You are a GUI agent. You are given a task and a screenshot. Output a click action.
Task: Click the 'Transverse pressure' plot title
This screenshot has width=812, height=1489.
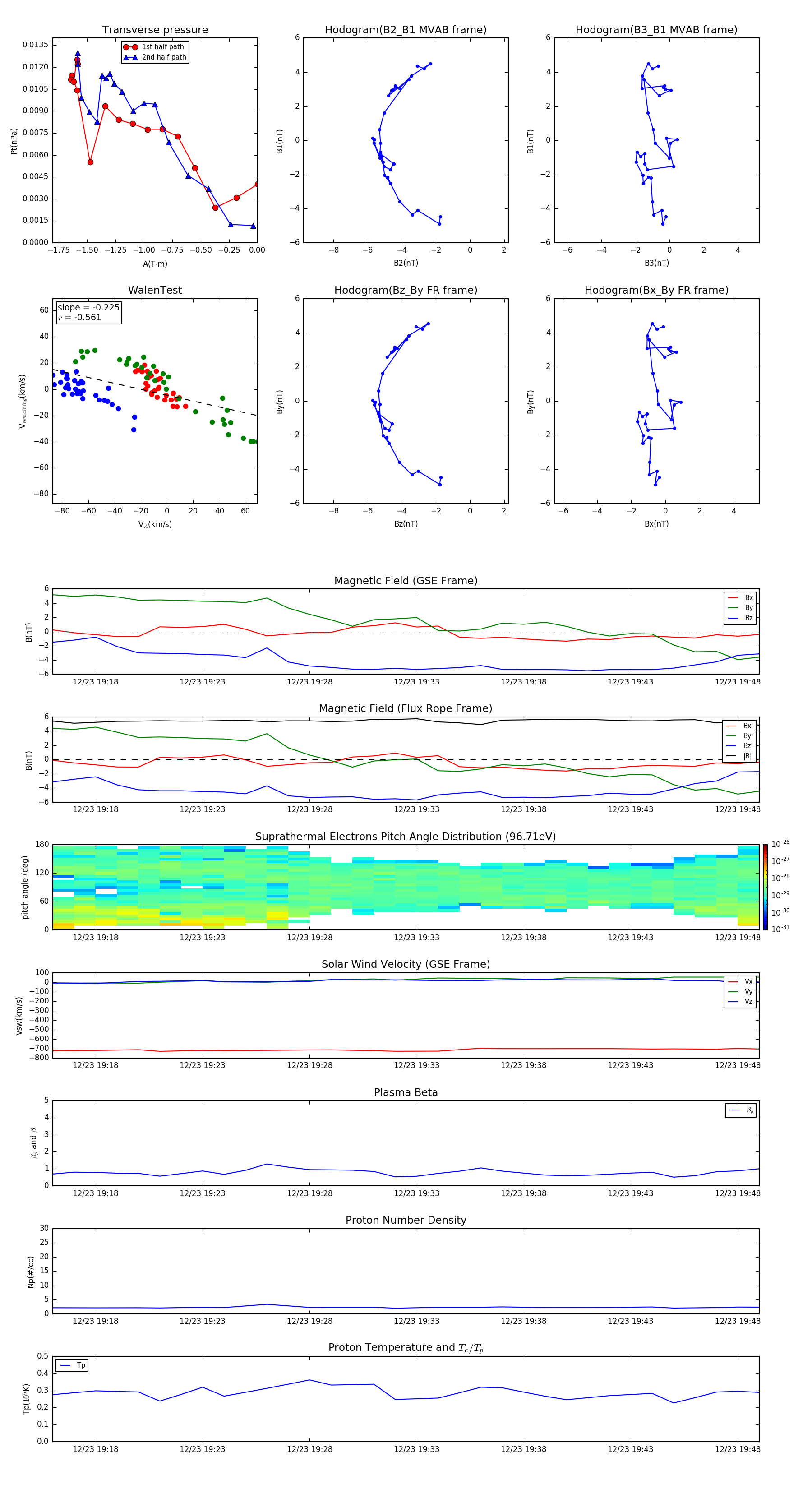pos(155,30)
